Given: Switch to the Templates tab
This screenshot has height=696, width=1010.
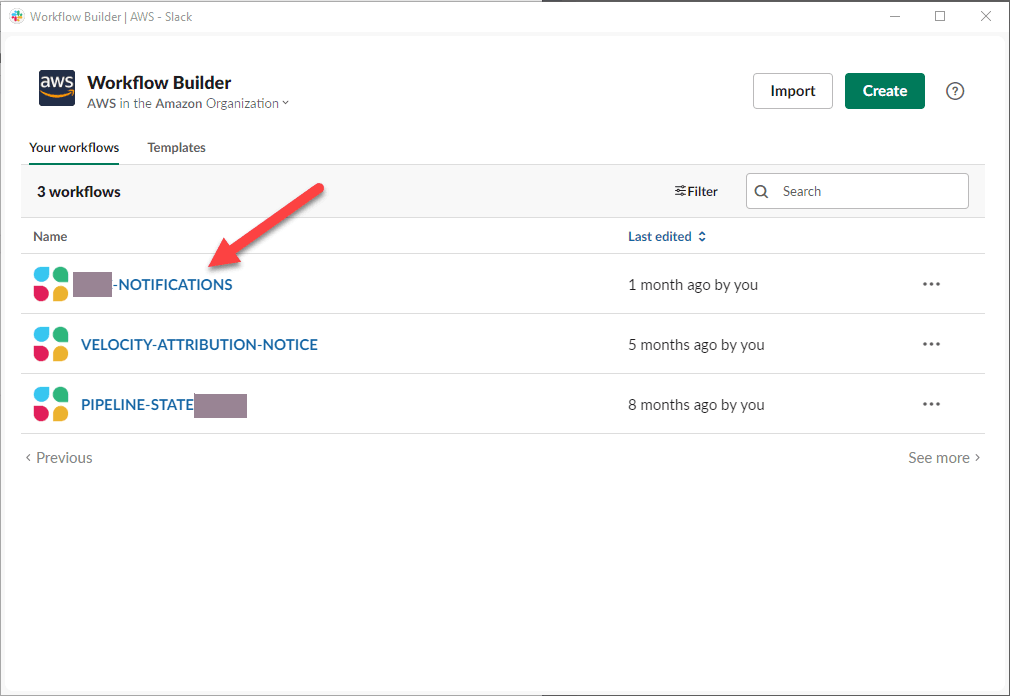Looking at the screenshot, I should pos(176,147).
